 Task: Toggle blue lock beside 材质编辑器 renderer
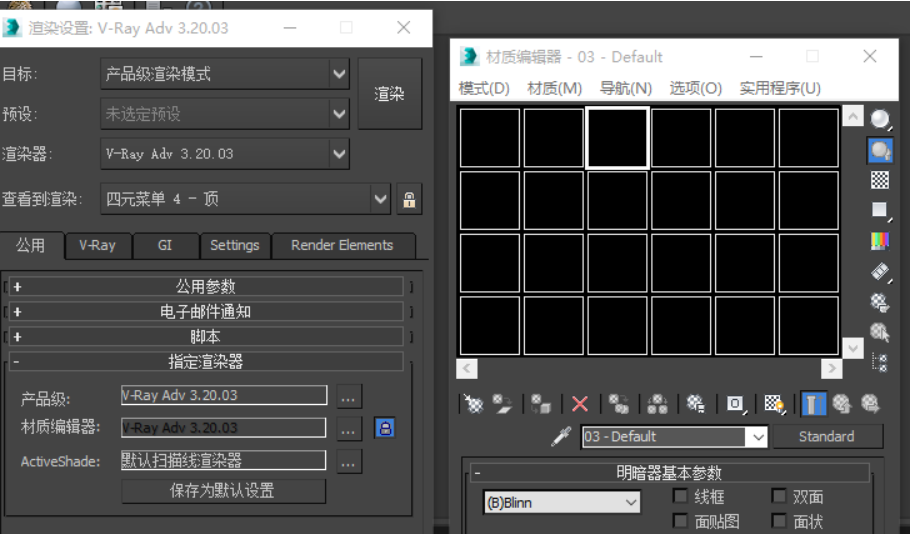[385, 429]
